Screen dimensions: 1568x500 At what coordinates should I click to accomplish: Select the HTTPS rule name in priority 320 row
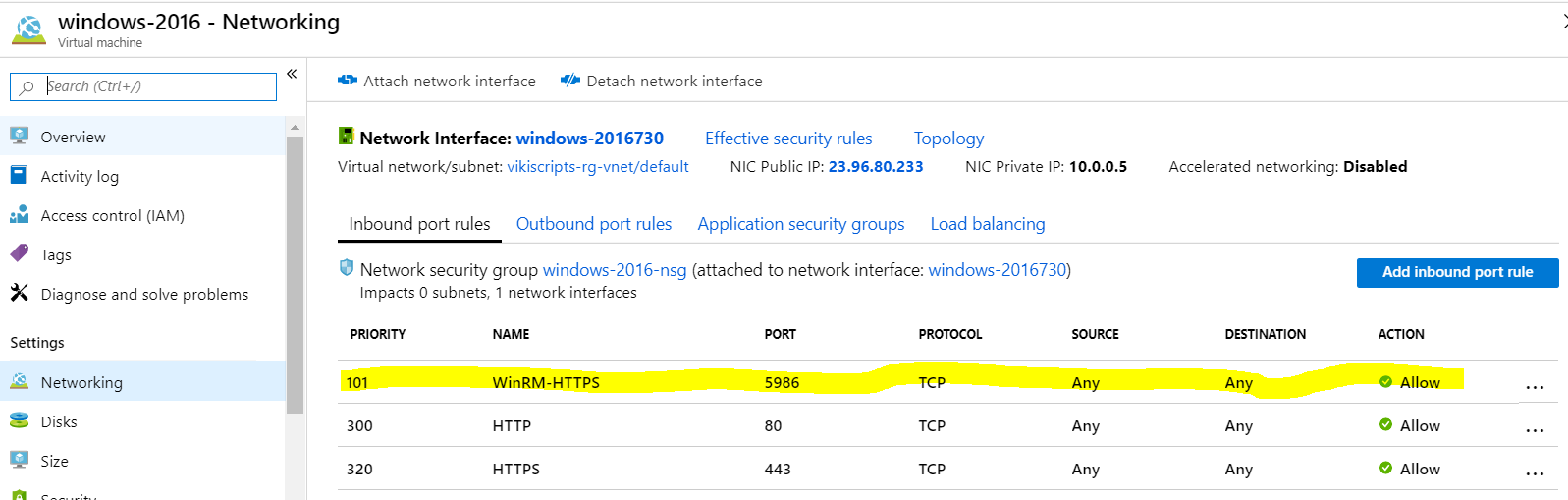pos(515,470)
